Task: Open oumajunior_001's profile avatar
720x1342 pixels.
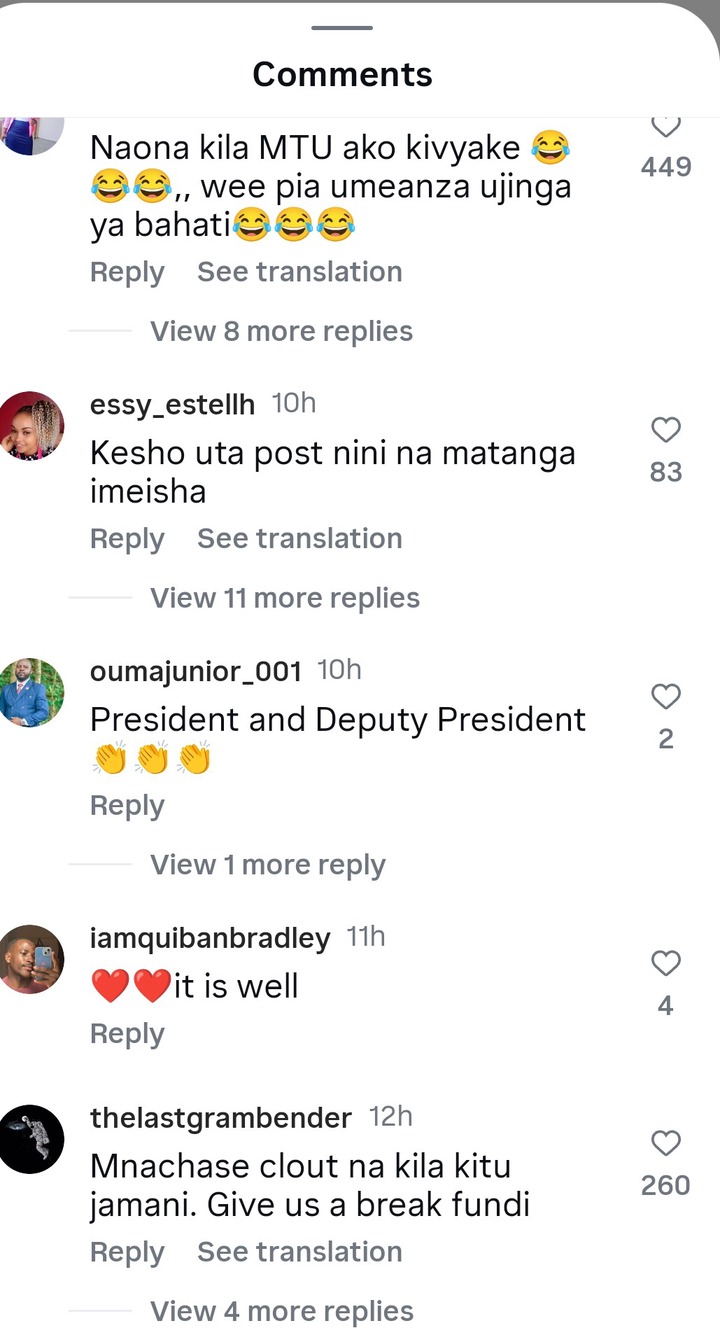Action: pyautogui.click(x=31, y=692)
